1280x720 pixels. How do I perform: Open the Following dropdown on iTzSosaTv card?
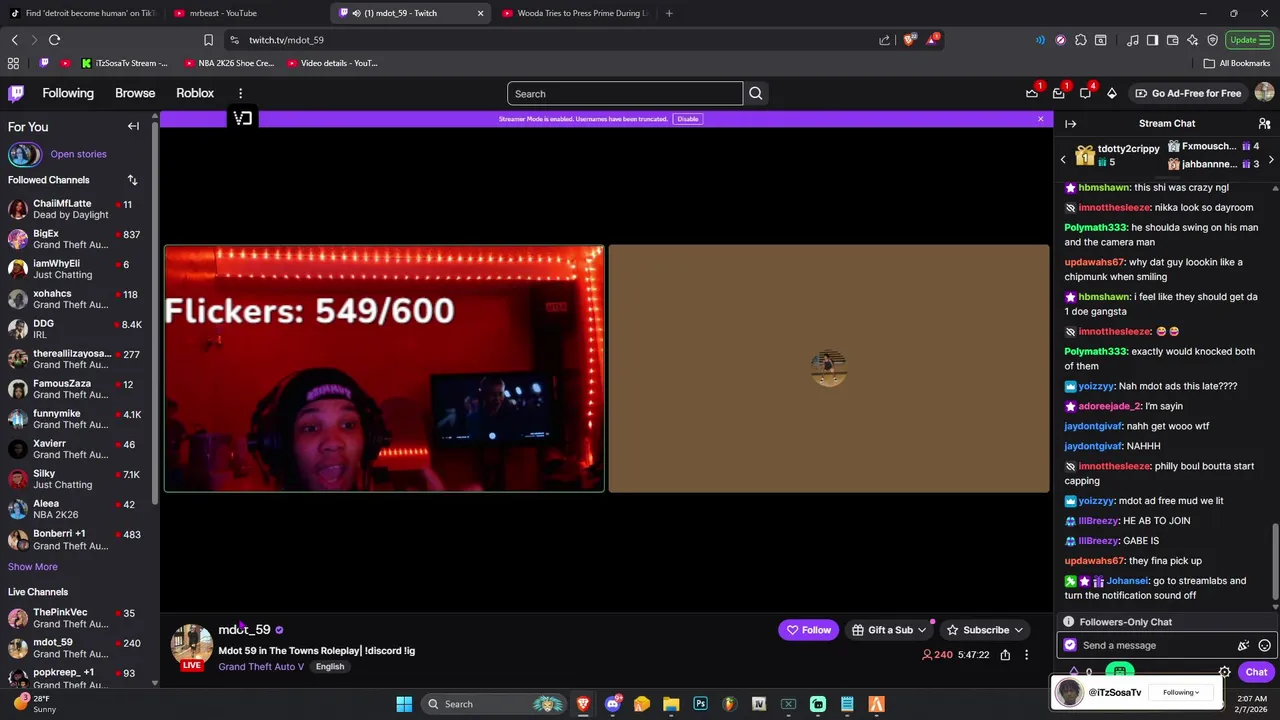pos(1181,692)
